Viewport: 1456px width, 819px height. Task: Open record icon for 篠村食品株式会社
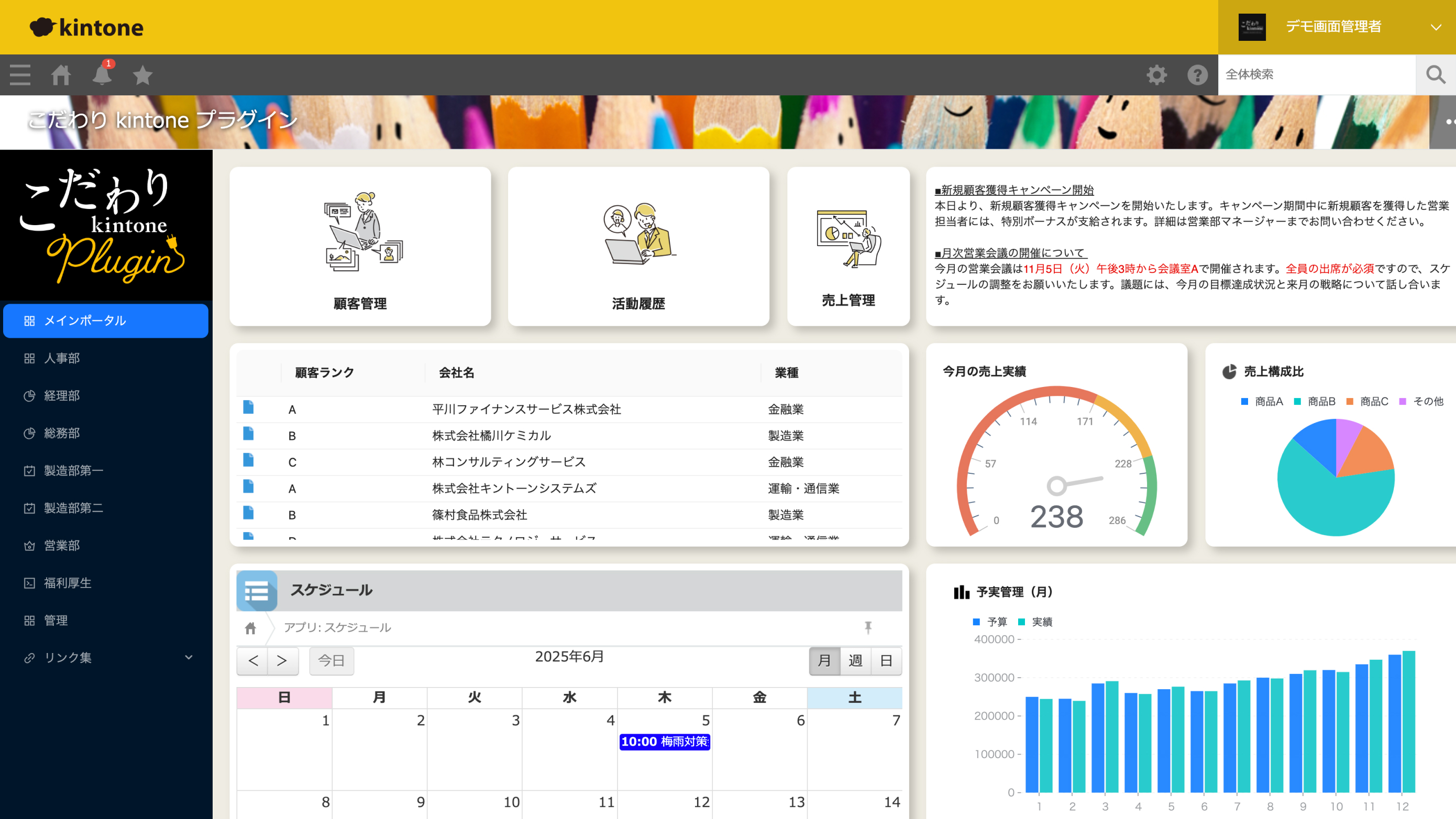pyautogui.click(x=248, y=513)
